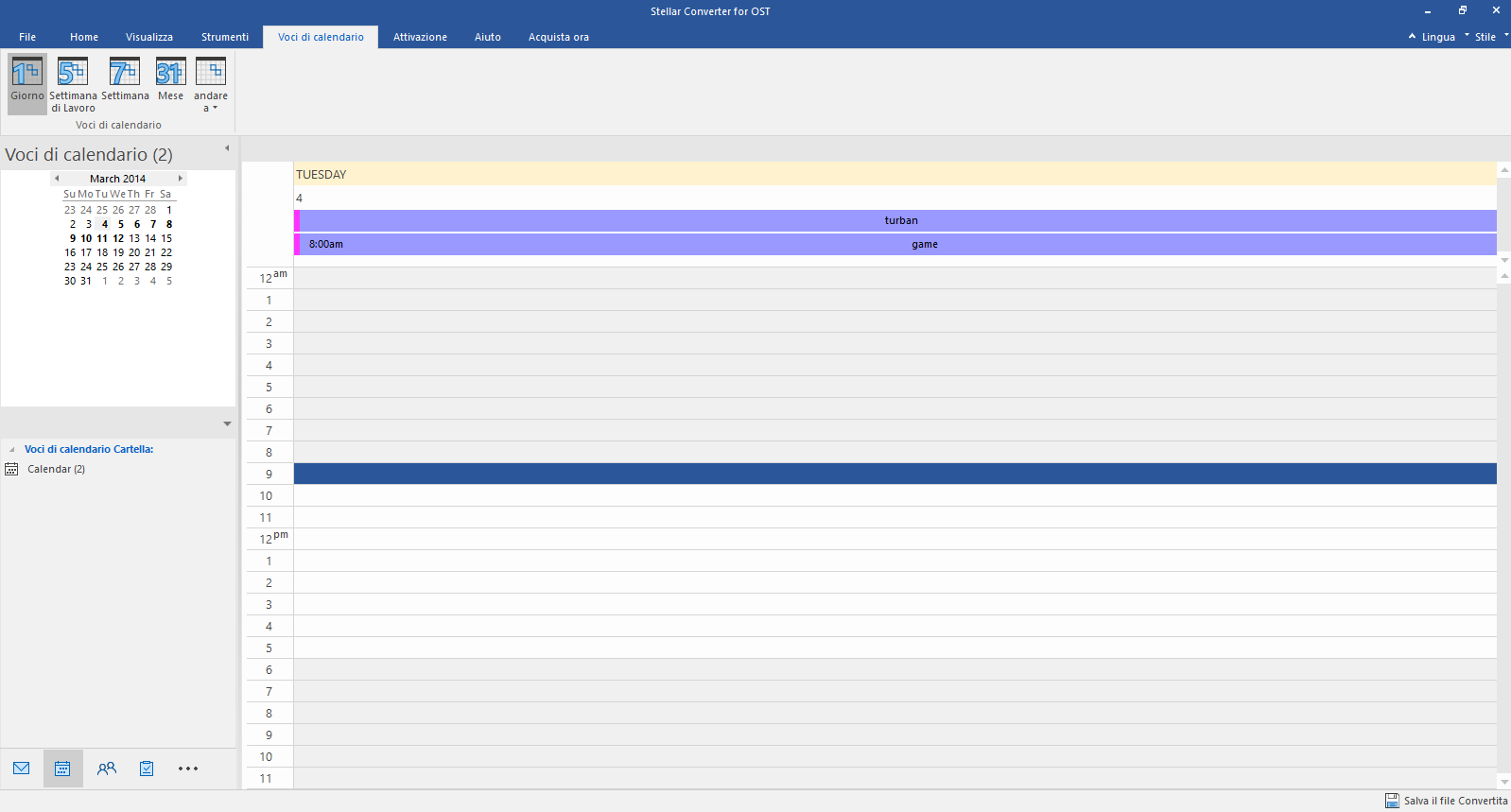Viewport: 1511px width, 812px height.
Task: Open the Calendar view icon in bottom bar
Action: (63, 769)
